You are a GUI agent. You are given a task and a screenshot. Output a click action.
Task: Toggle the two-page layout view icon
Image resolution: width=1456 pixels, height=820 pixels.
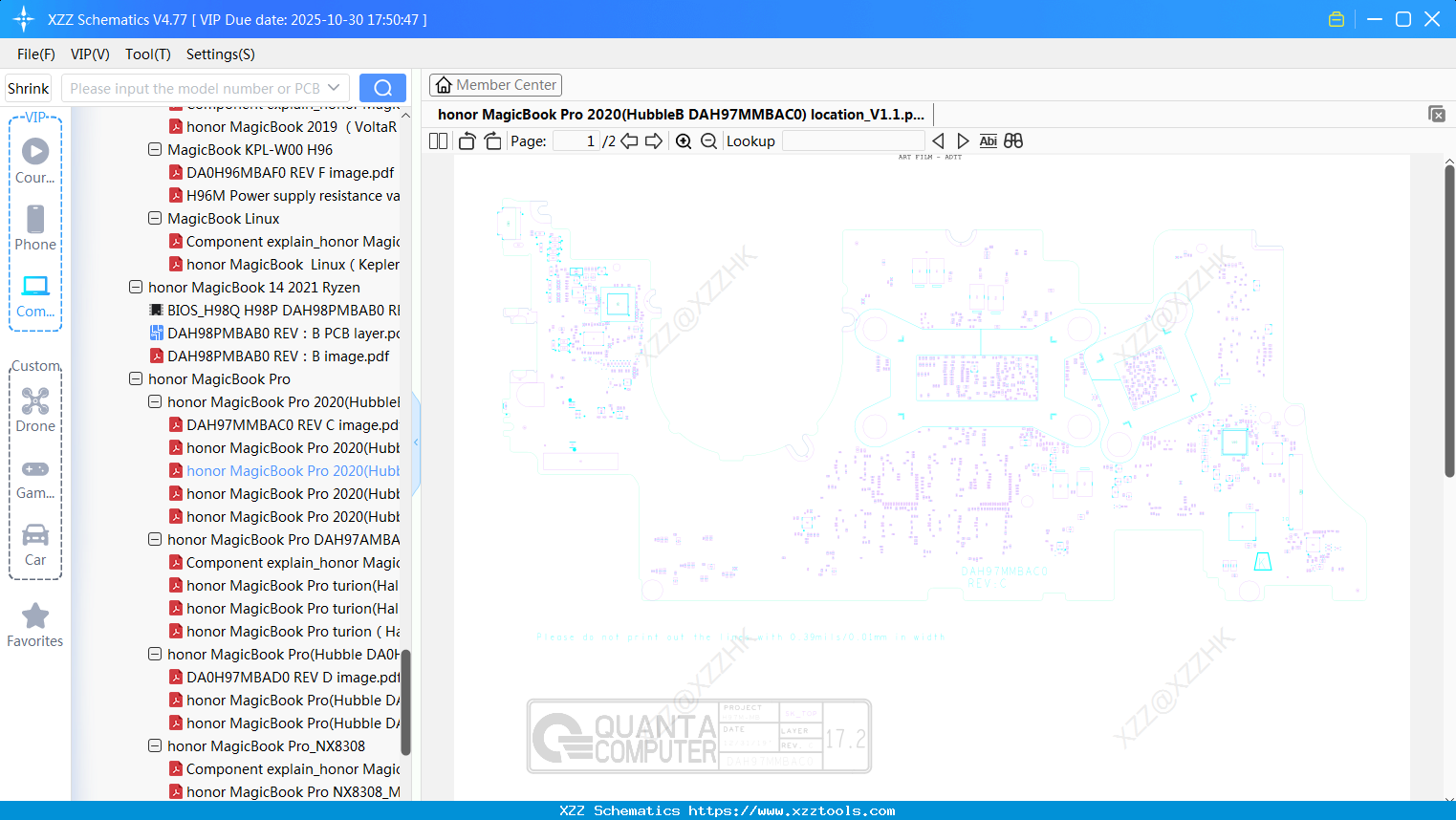point(438,140)
